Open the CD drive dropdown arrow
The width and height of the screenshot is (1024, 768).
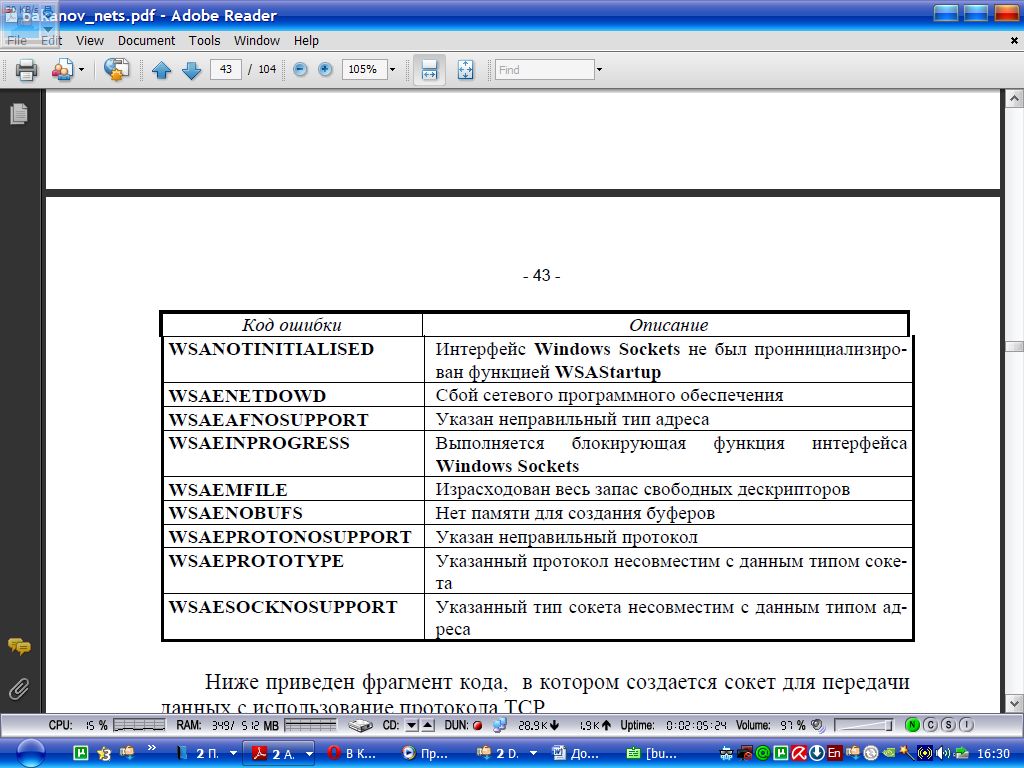coord(411,725)
